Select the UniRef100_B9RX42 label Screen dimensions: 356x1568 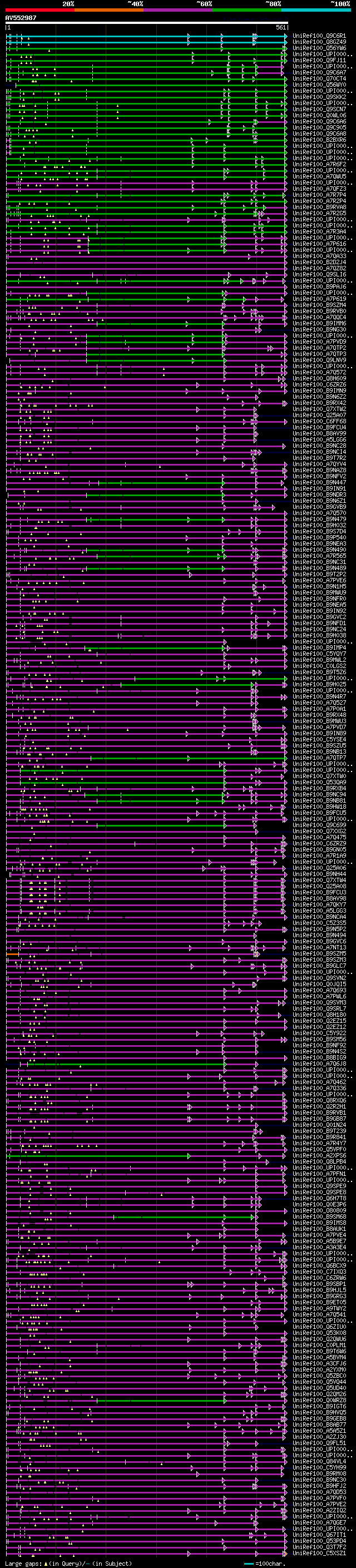pyautogui.click(x=319, y=403)
